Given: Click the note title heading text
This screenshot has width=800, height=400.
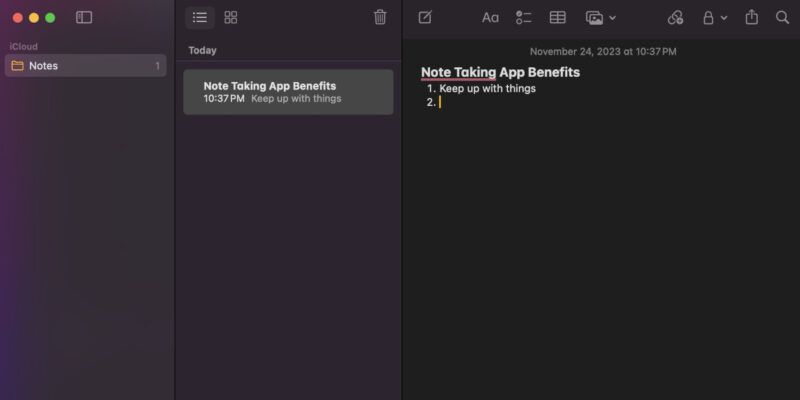Looking at the screenshot, I should (501, 72).
